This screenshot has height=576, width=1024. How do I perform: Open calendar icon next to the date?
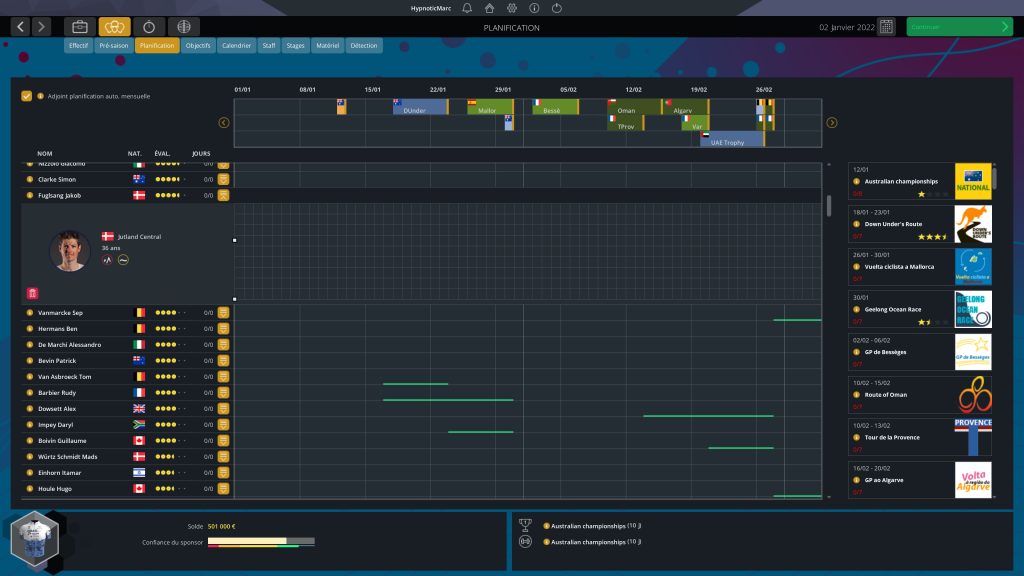[x=886, y=27]
